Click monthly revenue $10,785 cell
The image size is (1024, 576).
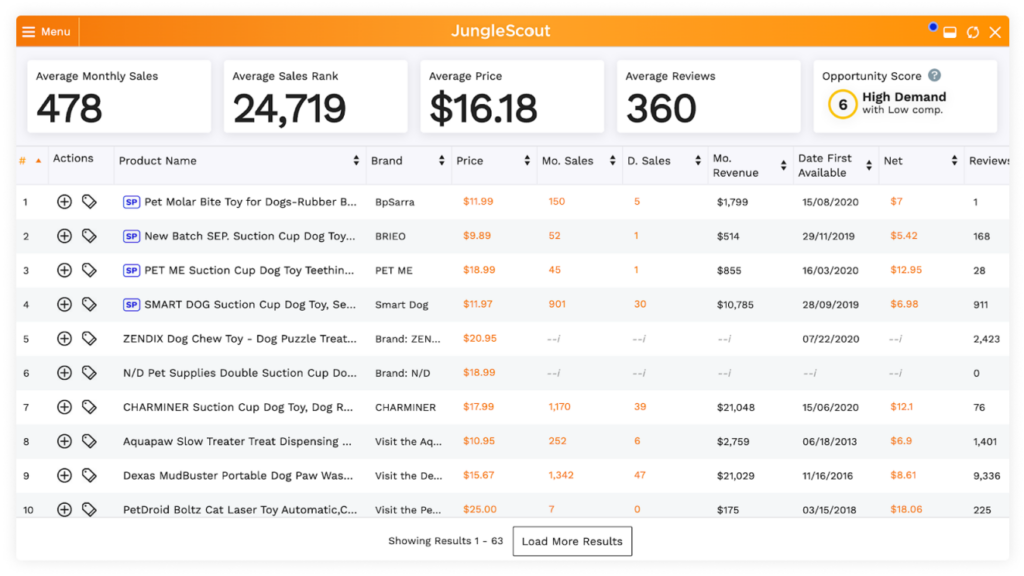click(x=735, y=304)
